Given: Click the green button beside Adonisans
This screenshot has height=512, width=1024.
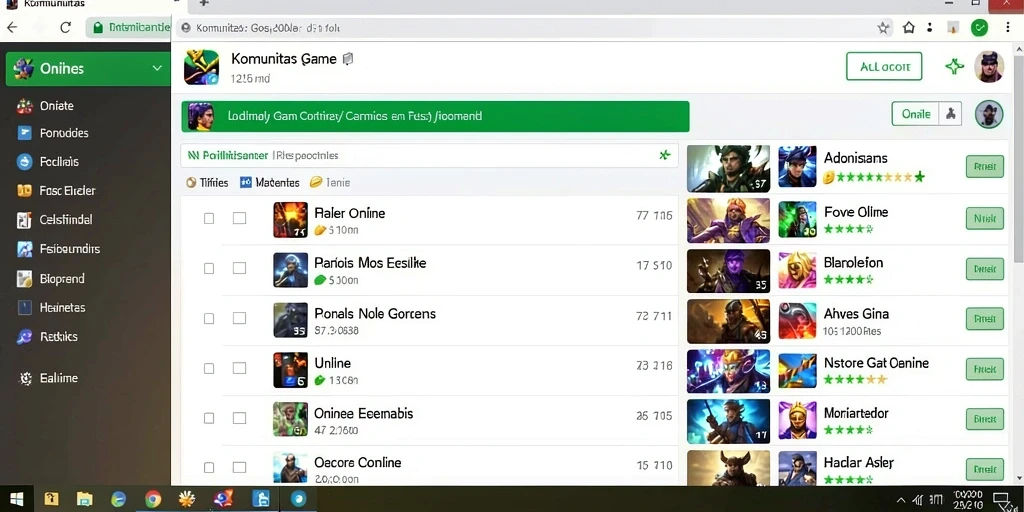Looking at the screenshot, I should point(984,167).
